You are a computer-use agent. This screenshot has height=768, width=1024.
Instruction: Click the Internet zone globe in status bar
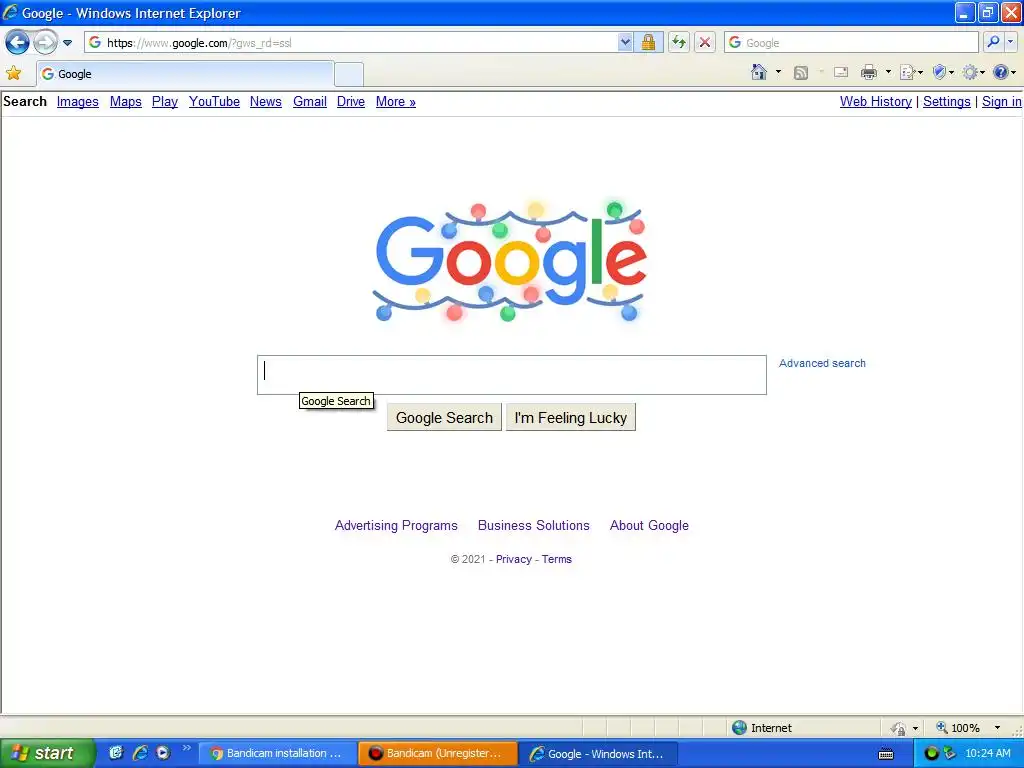point(739,728)
